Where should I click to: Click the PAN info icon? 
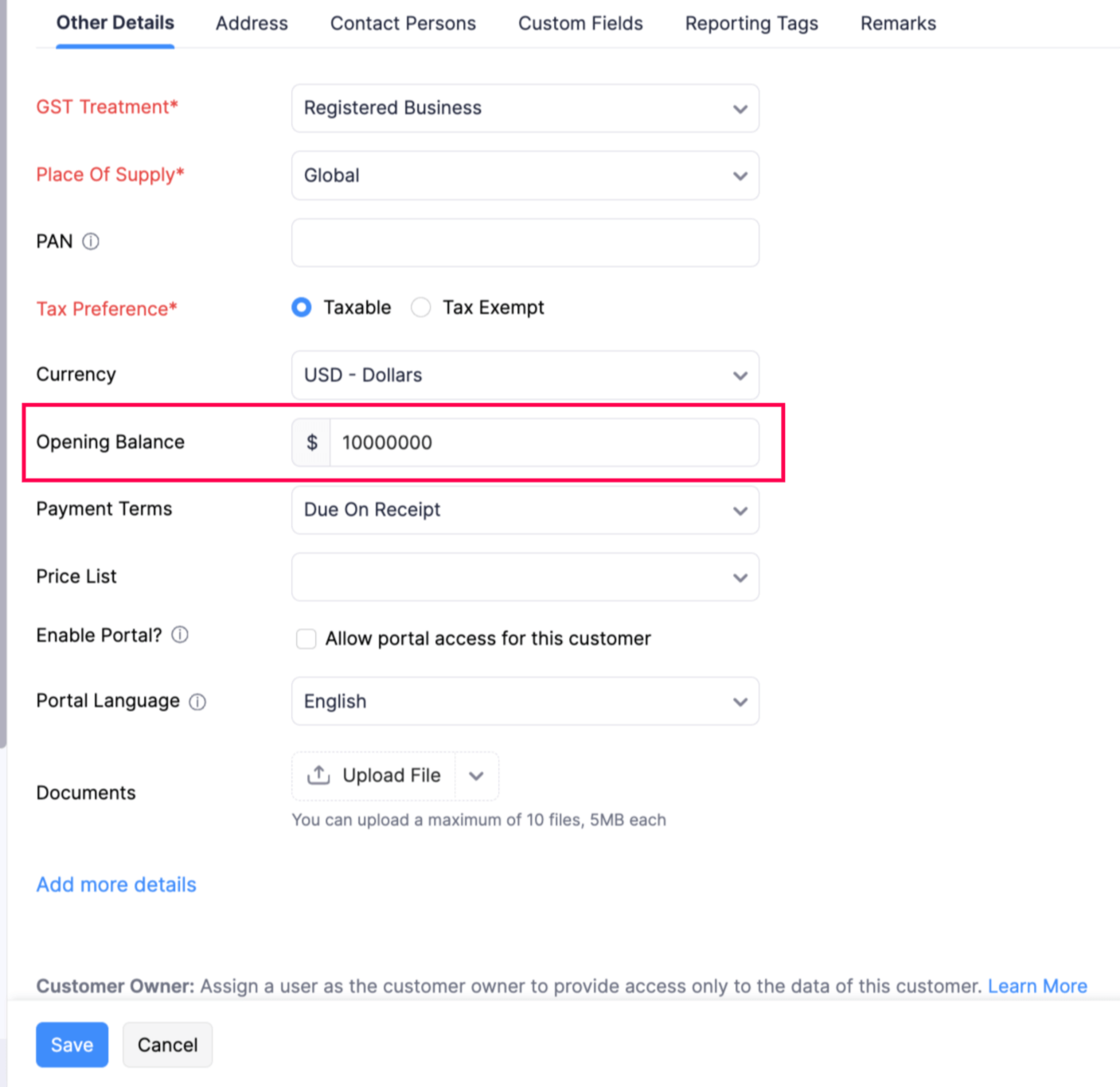click(x=91, y=242)
